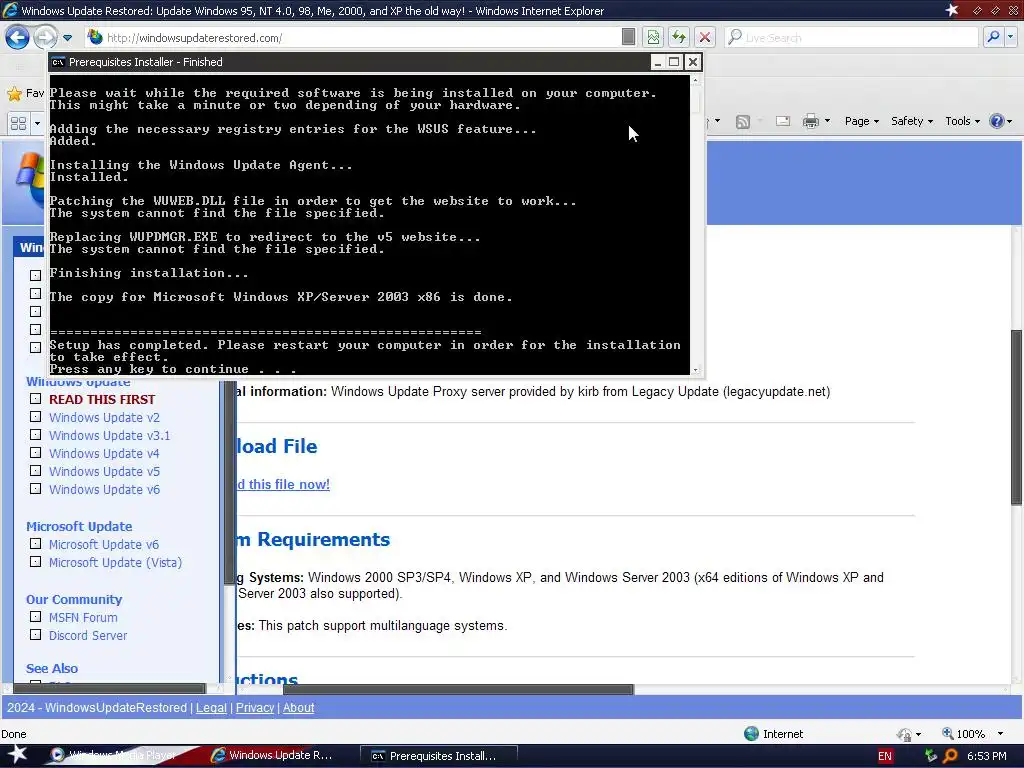This screenshot has height=768, width=1024.
Task: Open the MSFN Forum link
Action: point(83,618)
